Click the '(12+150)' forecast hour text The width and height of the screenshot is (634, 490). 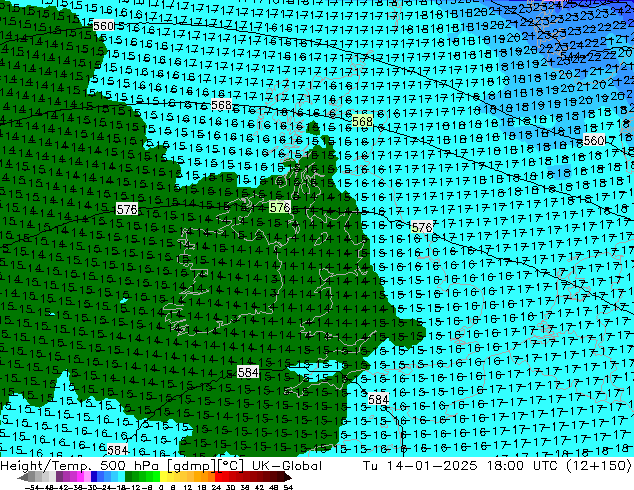click(598, 466)
